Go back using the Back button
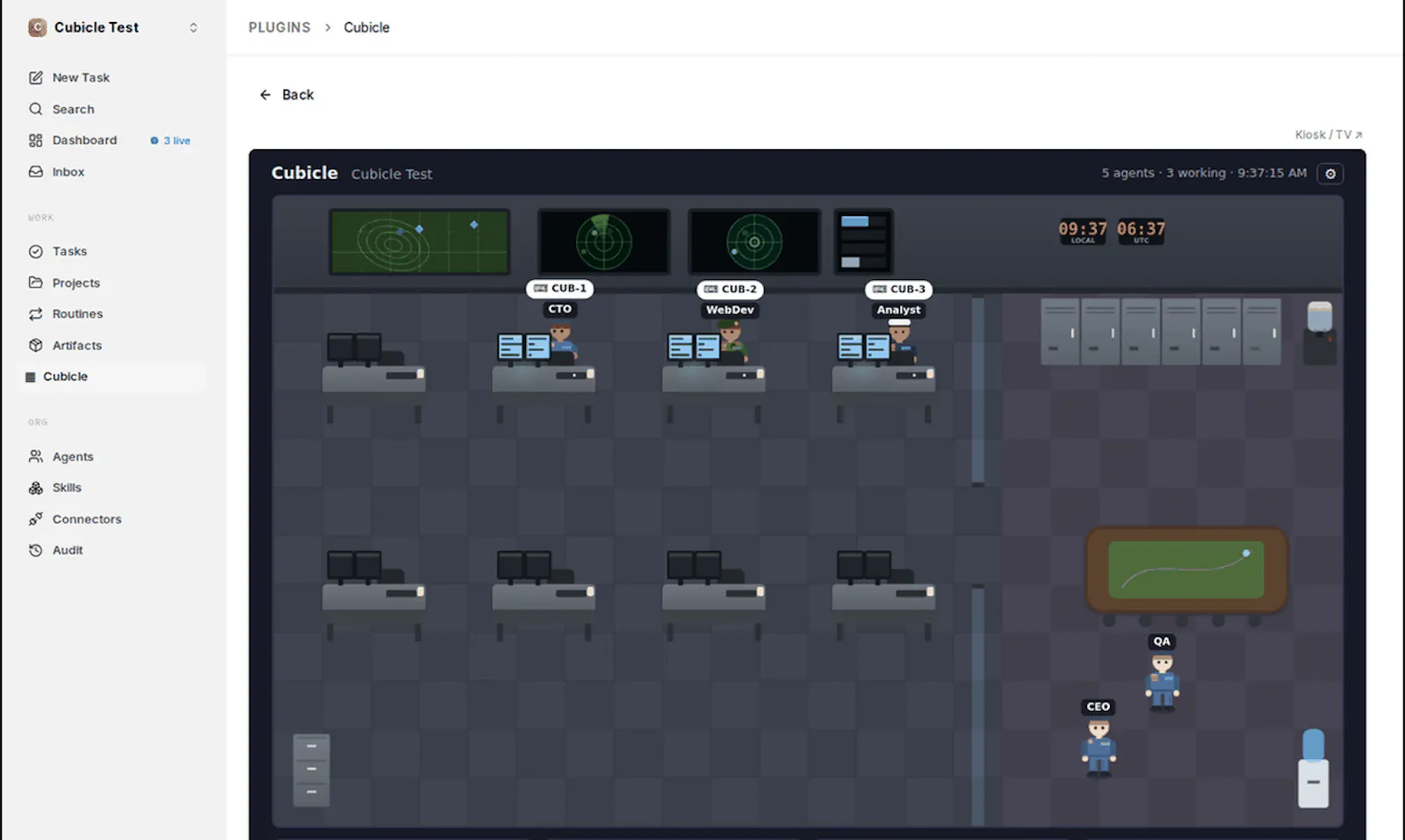 [287, 95]
